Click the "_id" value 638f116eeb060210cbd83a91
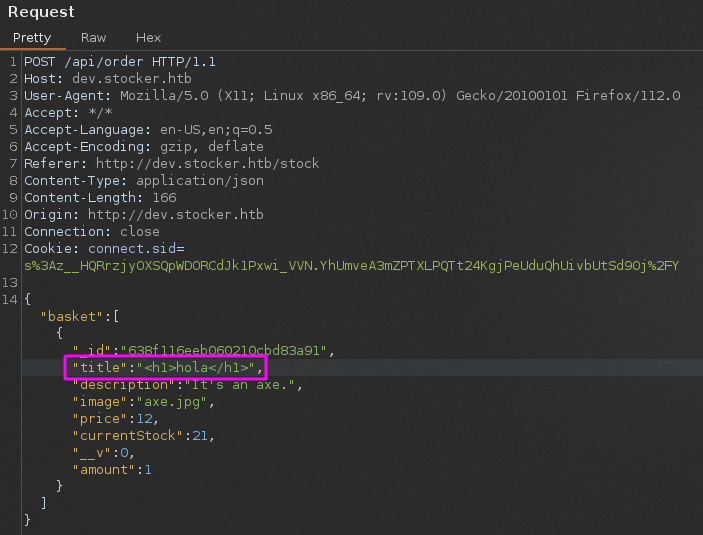Image resolution: width=703 pixels, height=535 pixels. tap(223, 350)
